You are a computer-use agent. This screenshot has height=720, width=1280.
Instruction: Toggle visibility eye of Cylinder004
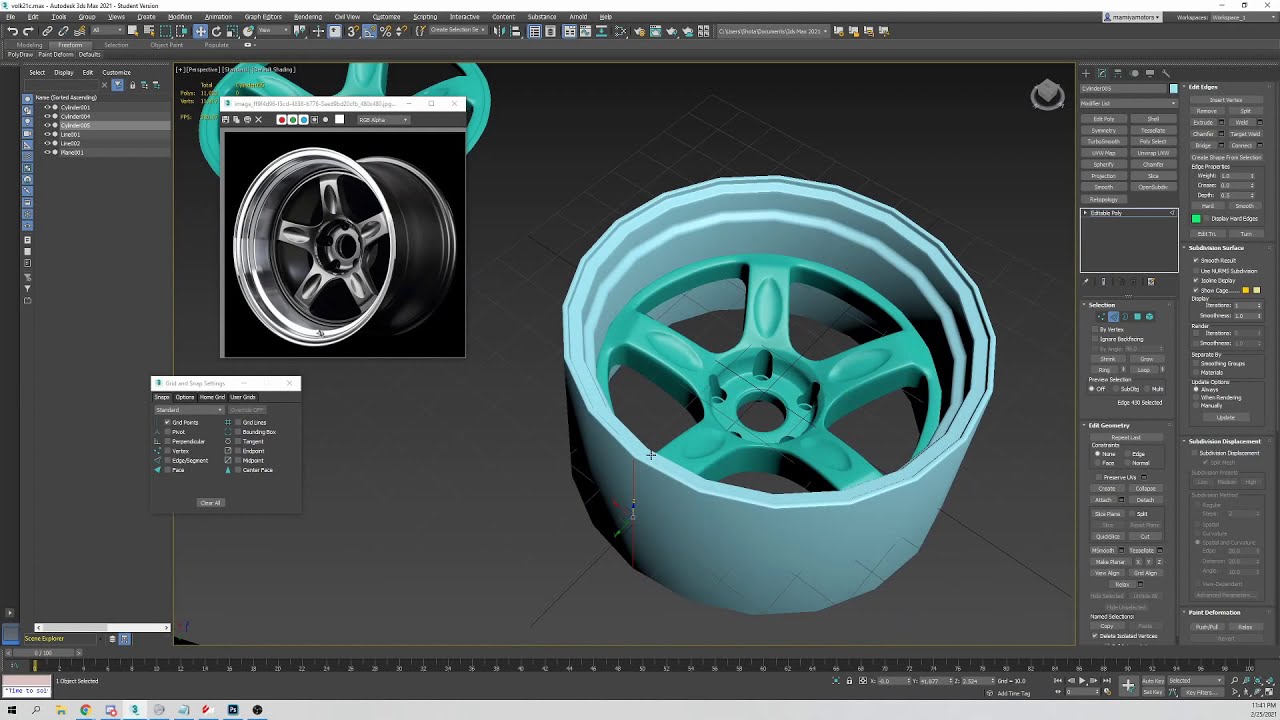47,116
